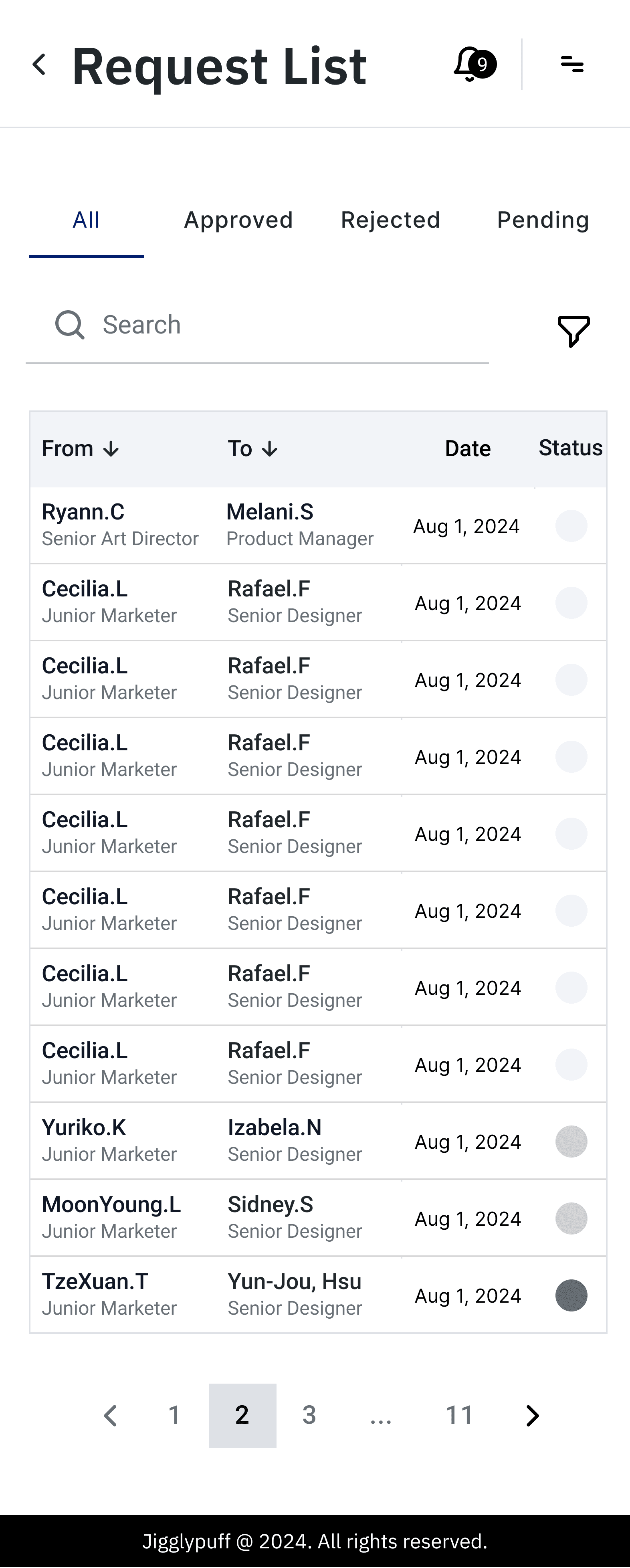Go back using the header arrow
Screen dimensions: 630x1568
click(40, 65)
